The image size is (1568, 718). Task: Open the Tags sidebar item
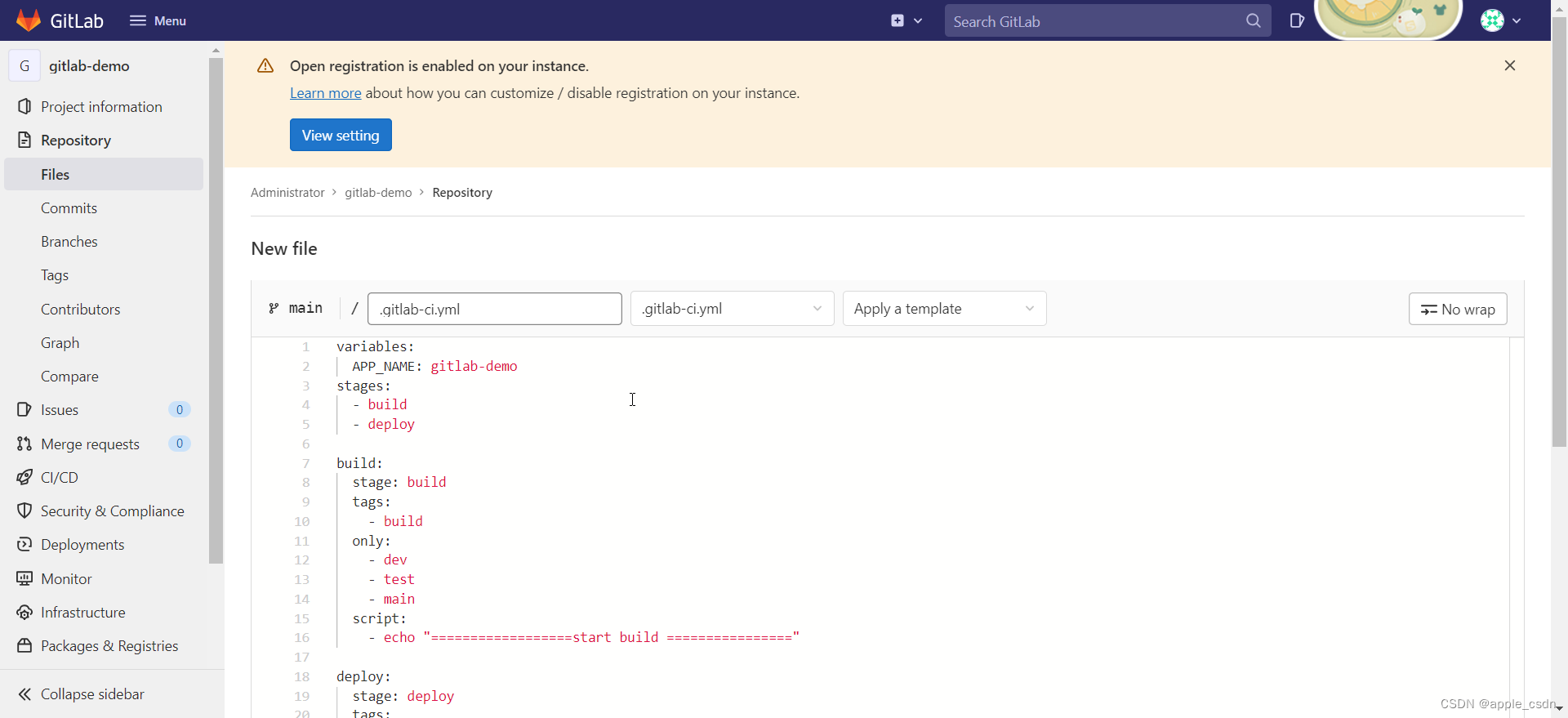[x=104, y=275]
